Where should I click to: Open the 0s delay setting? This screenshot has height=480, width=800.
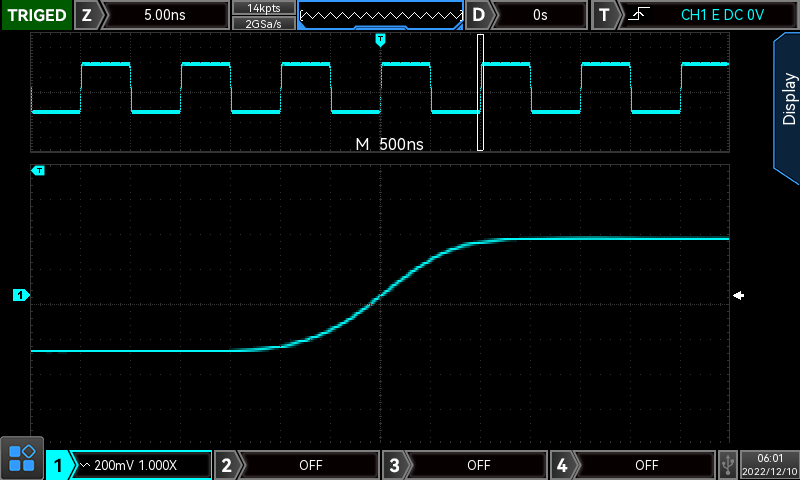pyautogui.click(x=540, y=15)
